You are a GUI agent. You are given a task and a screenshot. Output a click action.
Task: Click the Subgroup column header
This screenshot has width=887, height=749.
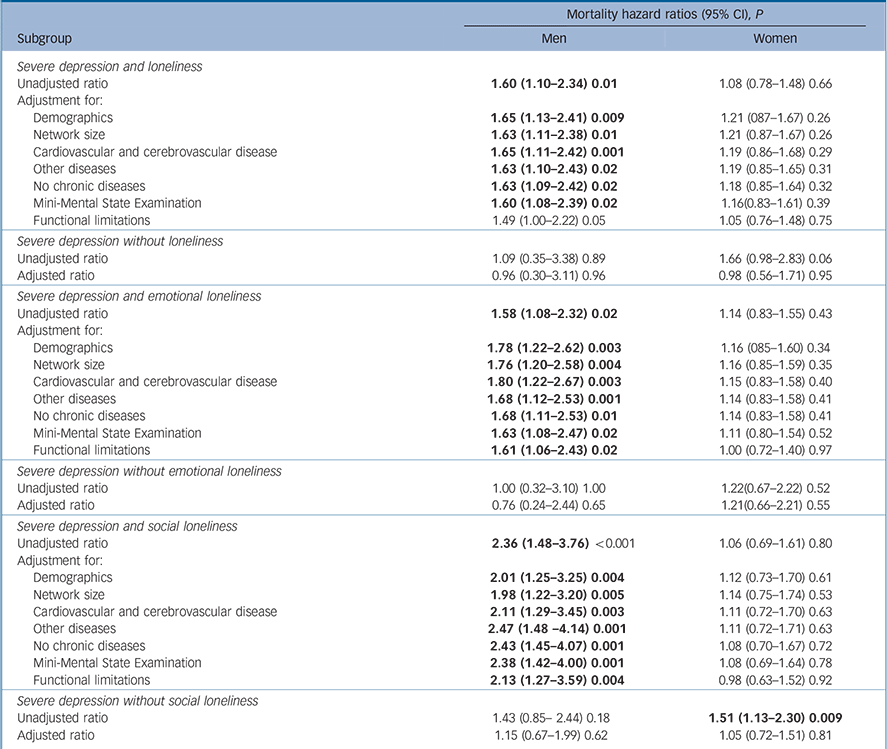click(45, 38)
